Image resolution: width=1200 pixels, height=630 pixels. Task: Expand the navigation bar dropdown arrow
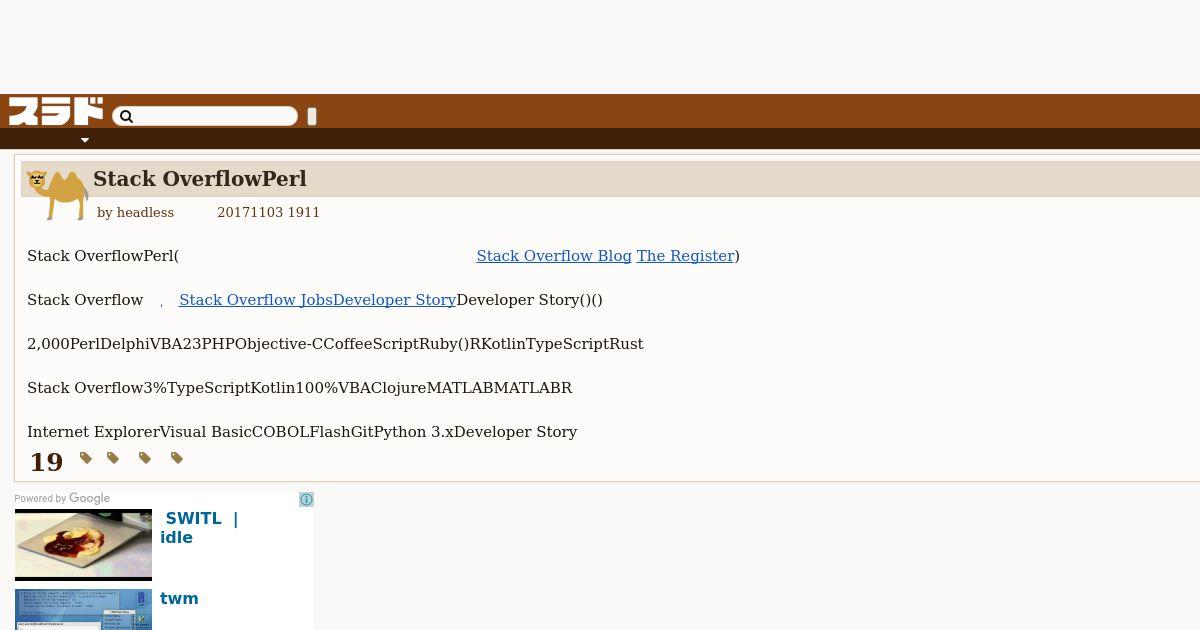point(85,140)
